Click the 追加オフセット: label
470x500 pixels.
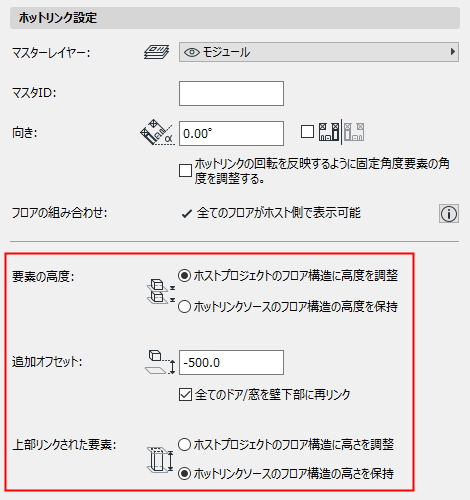[x=47, y=362]
